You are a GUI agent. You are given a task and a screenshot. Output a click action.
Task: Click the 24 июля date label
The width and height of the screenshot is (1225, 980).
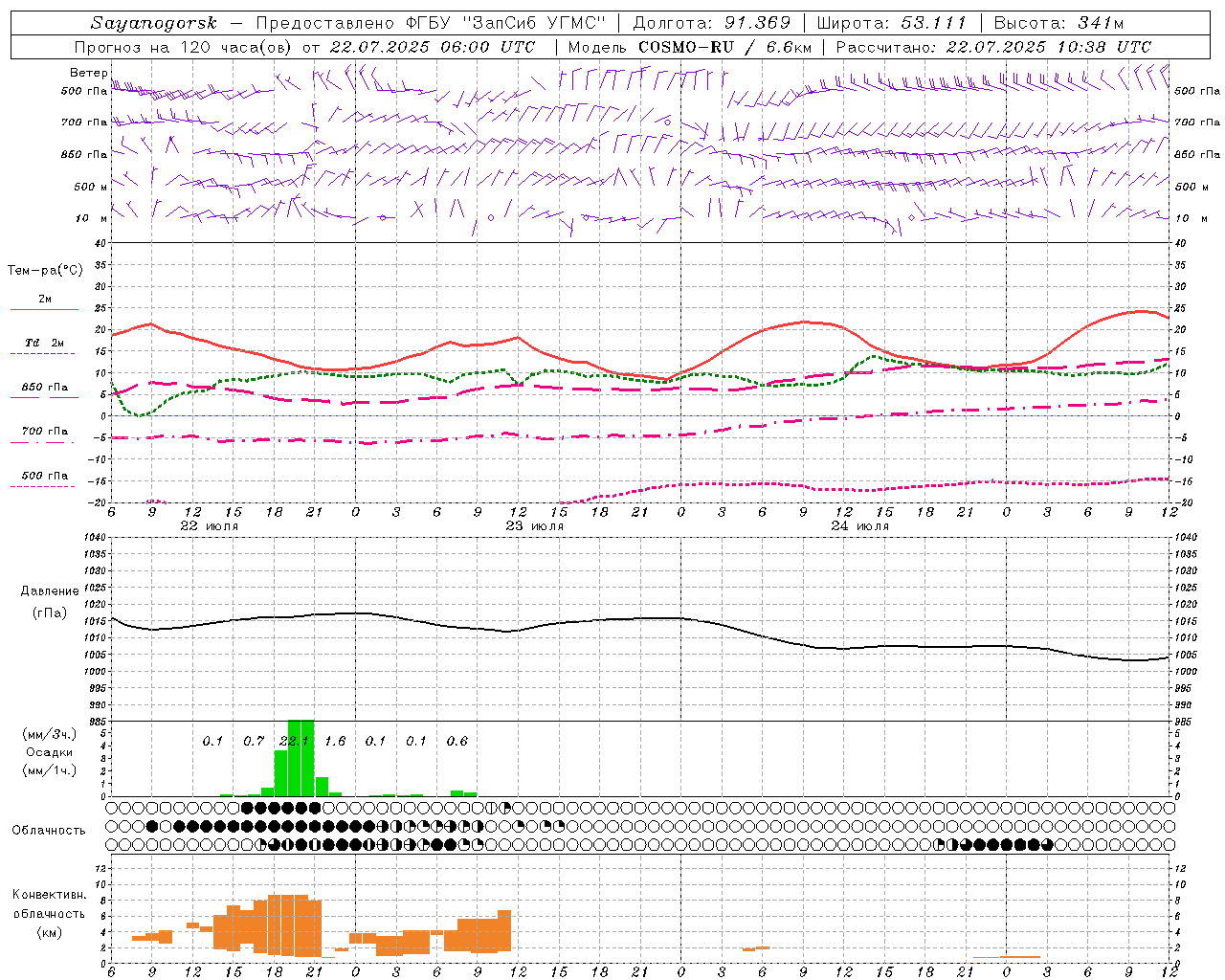pyautogui.click(x=860, y=526)
